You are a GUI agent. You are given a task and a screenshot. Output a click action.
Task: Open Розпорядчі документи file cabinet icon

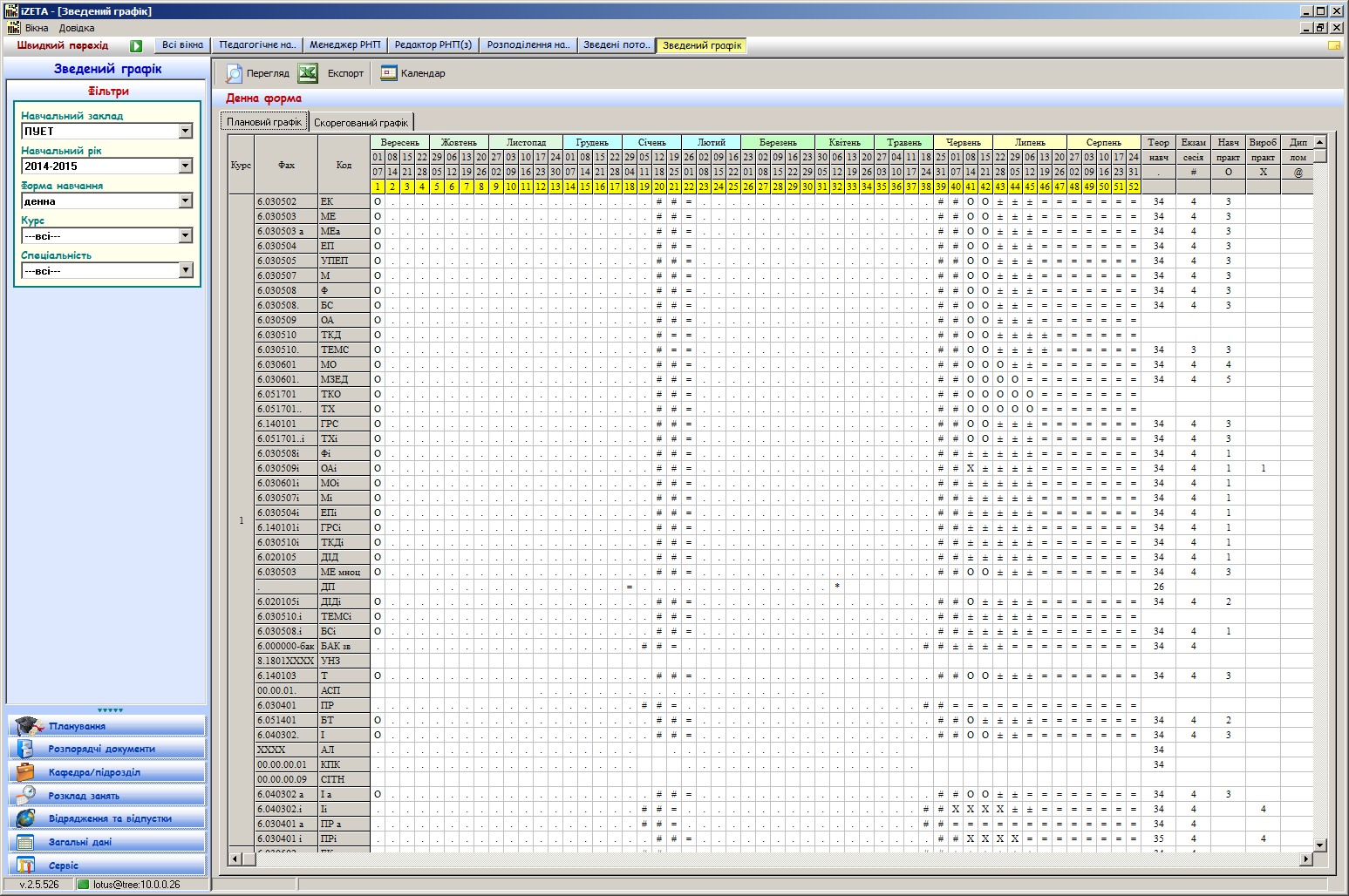coord(25,749)
